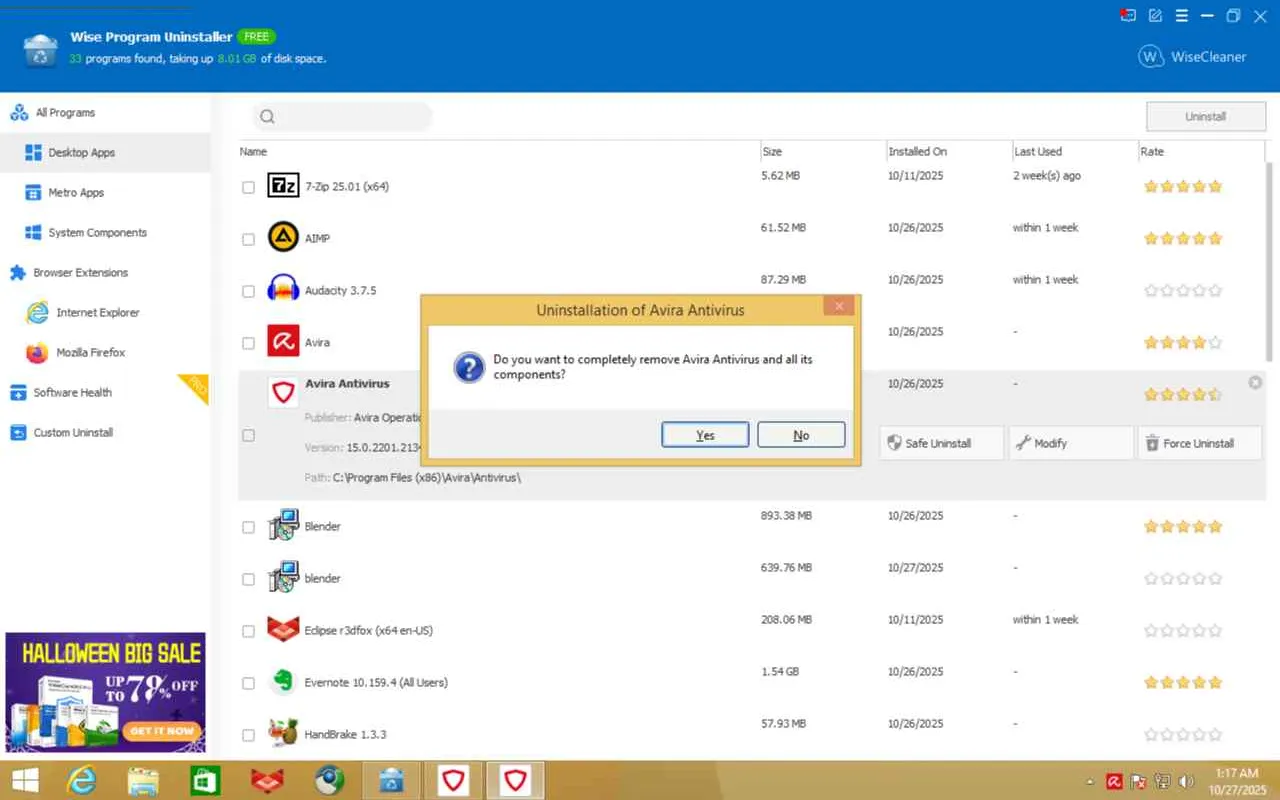The image size is (1280, 800).
Task: Dismiss the Avira Antivirus detail row with its X icon
Action: click(1255, 383)
